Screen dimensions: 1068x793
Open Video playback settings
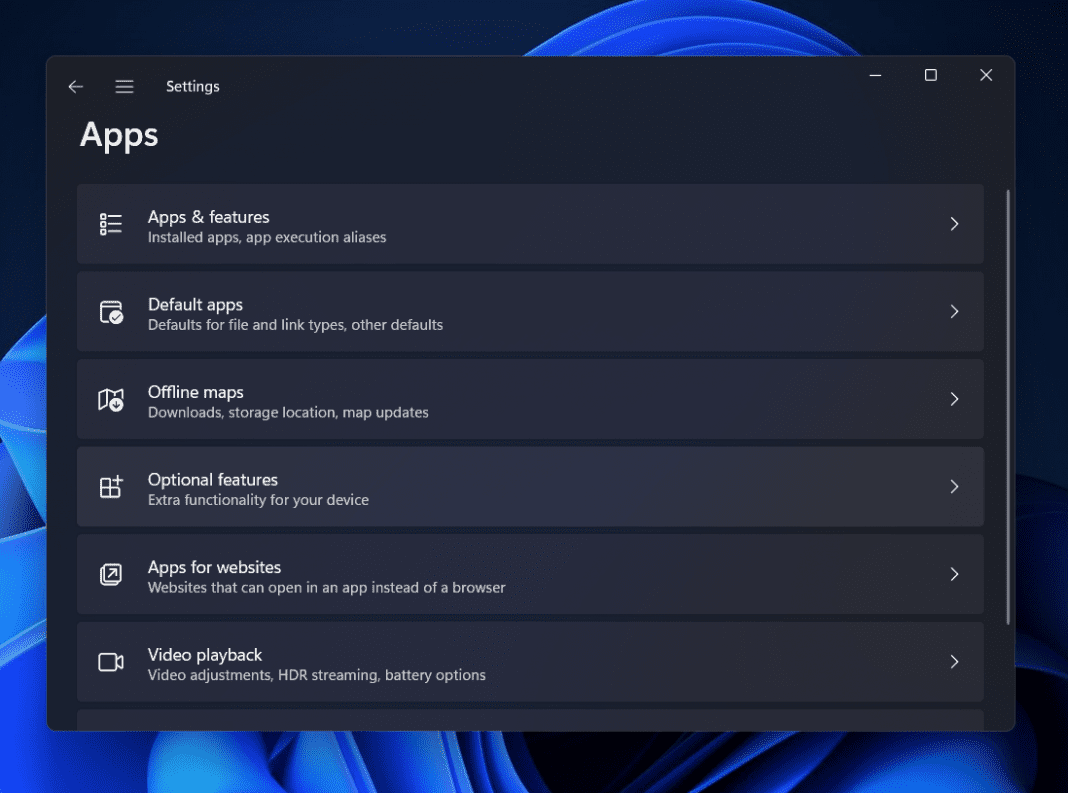[x=530, y=662]
